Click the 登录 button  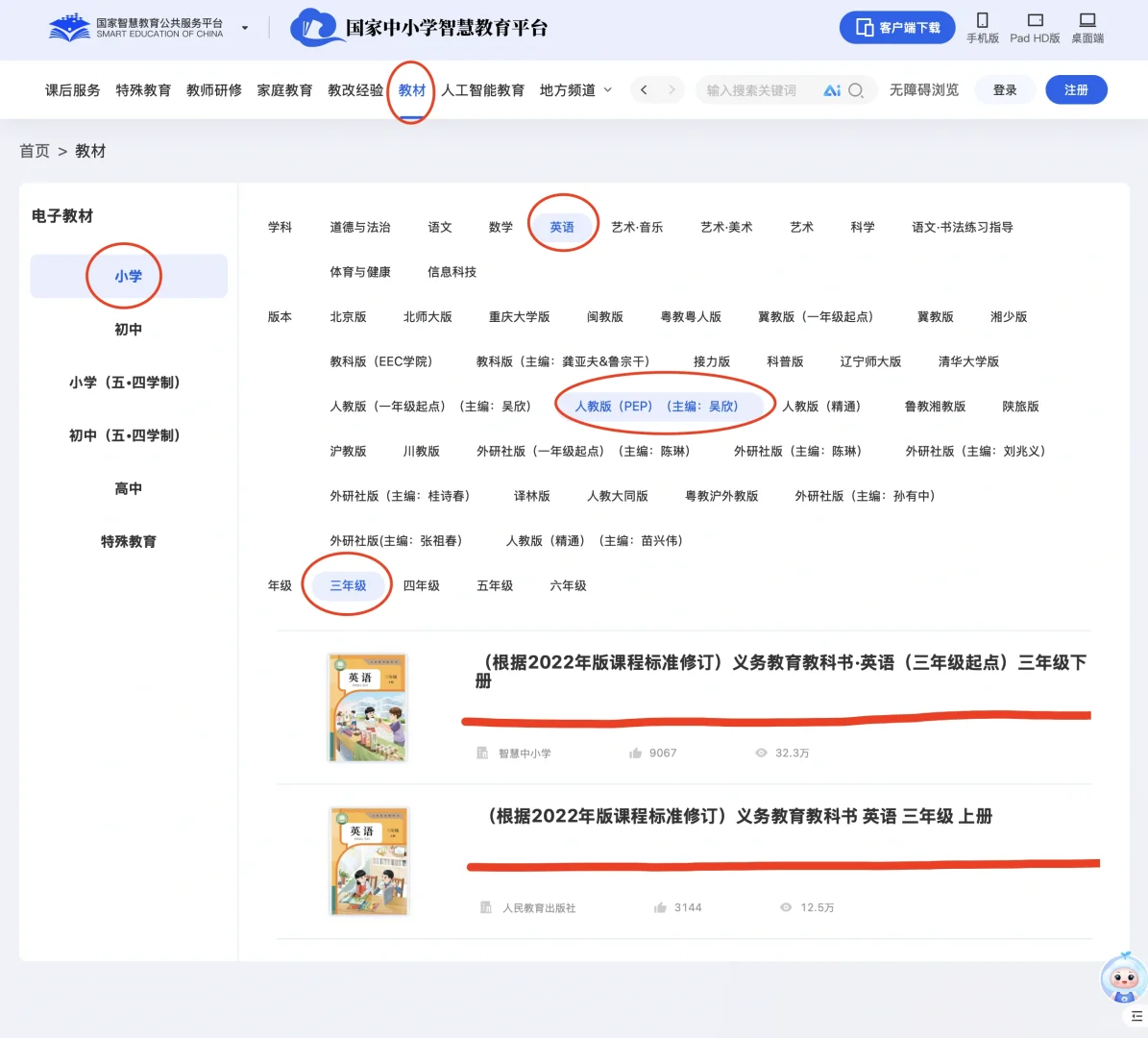pos(1005,89)
